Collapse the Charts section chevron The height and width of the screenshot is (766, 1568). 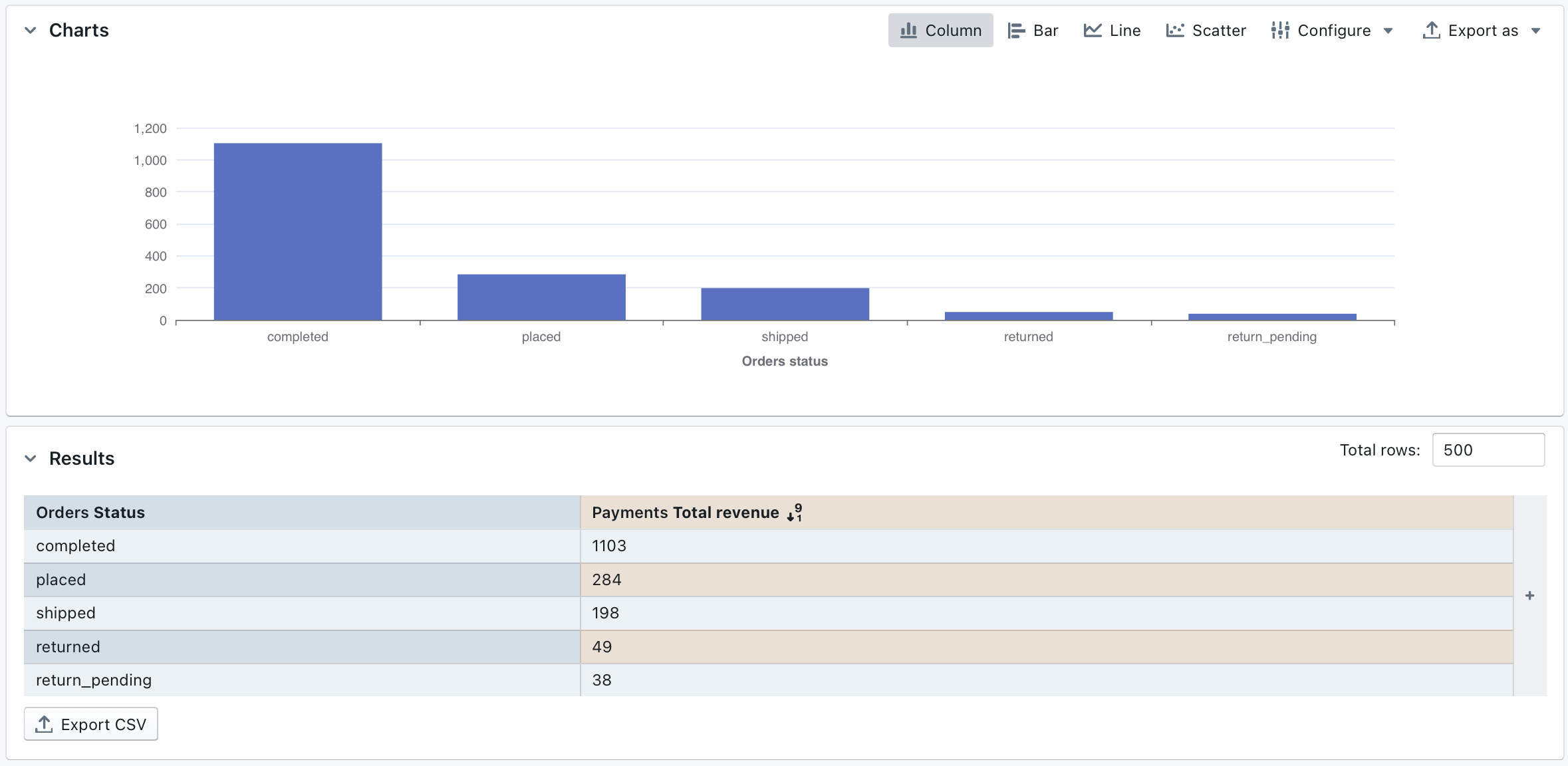pos(31,31)
